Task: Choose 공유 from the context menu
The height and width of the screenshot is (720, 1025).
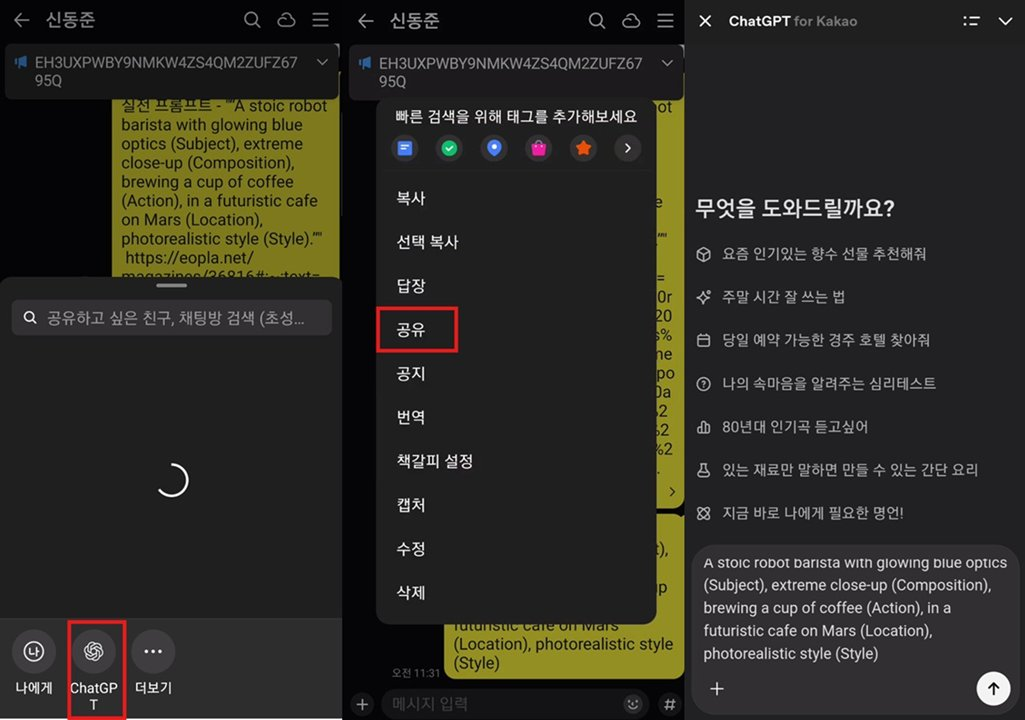Action: [411, 330]
